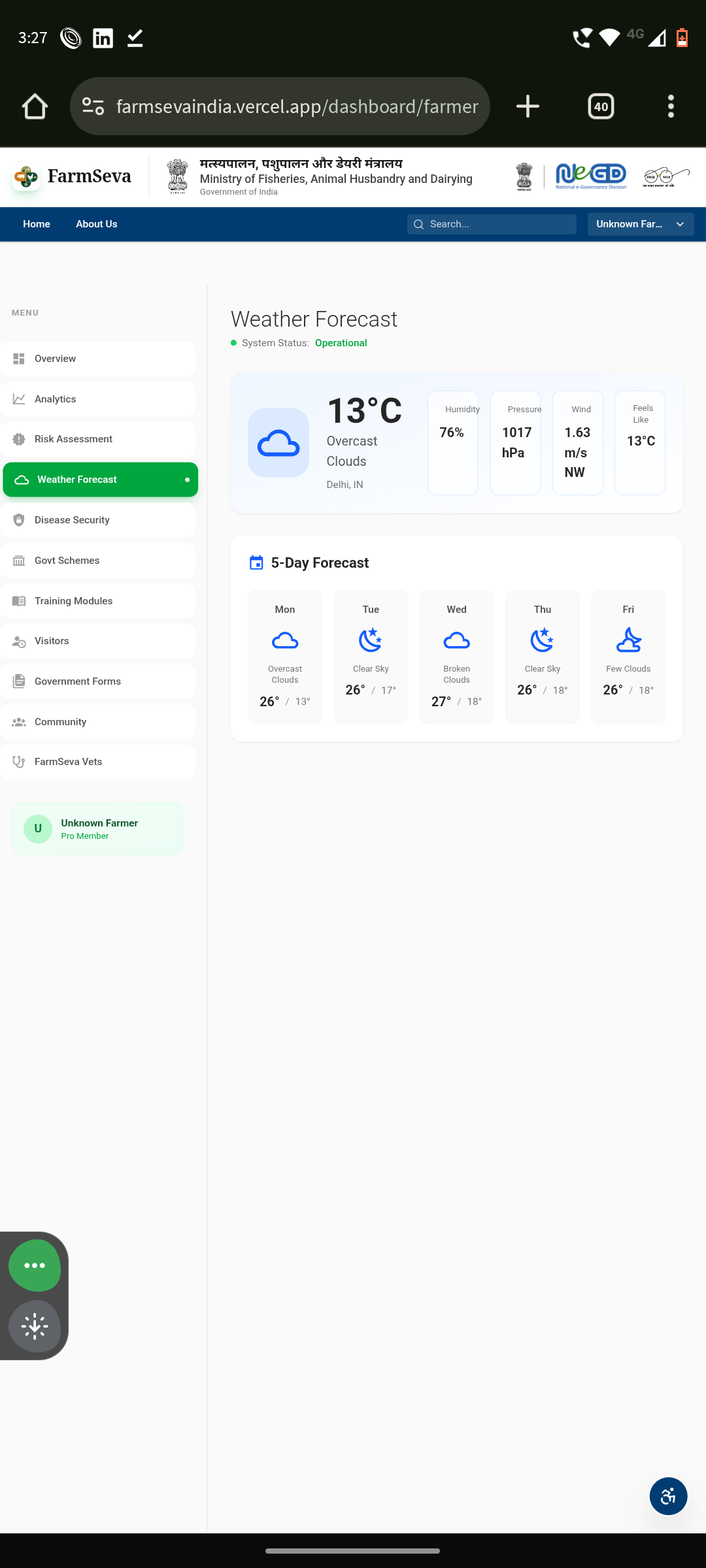Viewport: 706px width, 1568px height.
Task: Click the LinkedIn notification status icon
Action: tap(103, 38)
